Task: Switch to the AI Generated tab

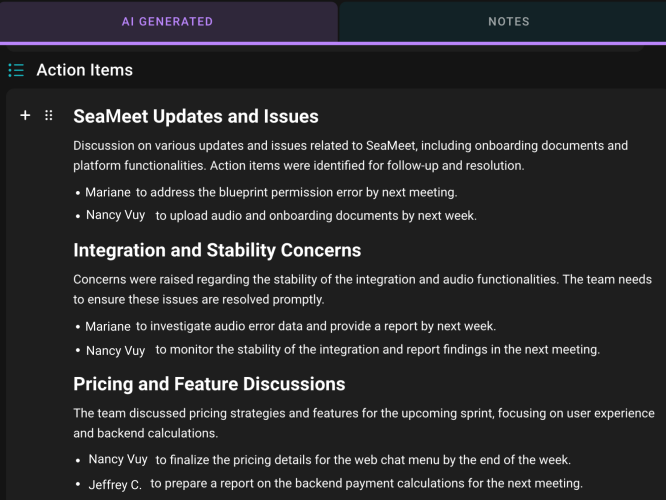Action: (167, 21)
